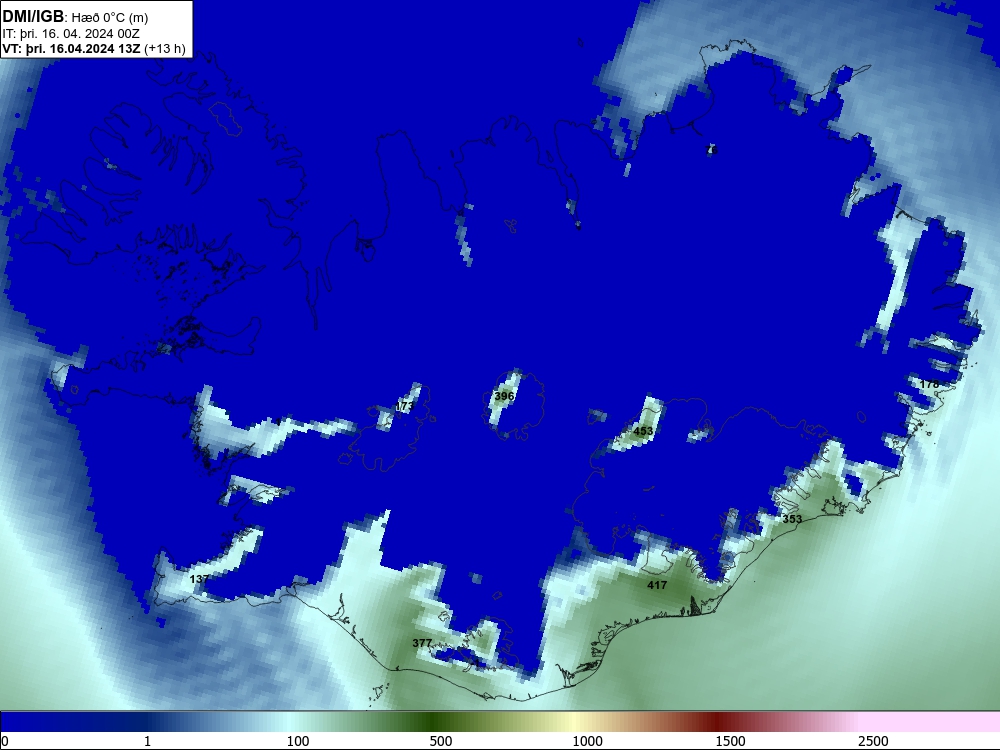Viewport: 1000px width, 750px height.
Task: Click the map value label 353
Action: [792, 519]
